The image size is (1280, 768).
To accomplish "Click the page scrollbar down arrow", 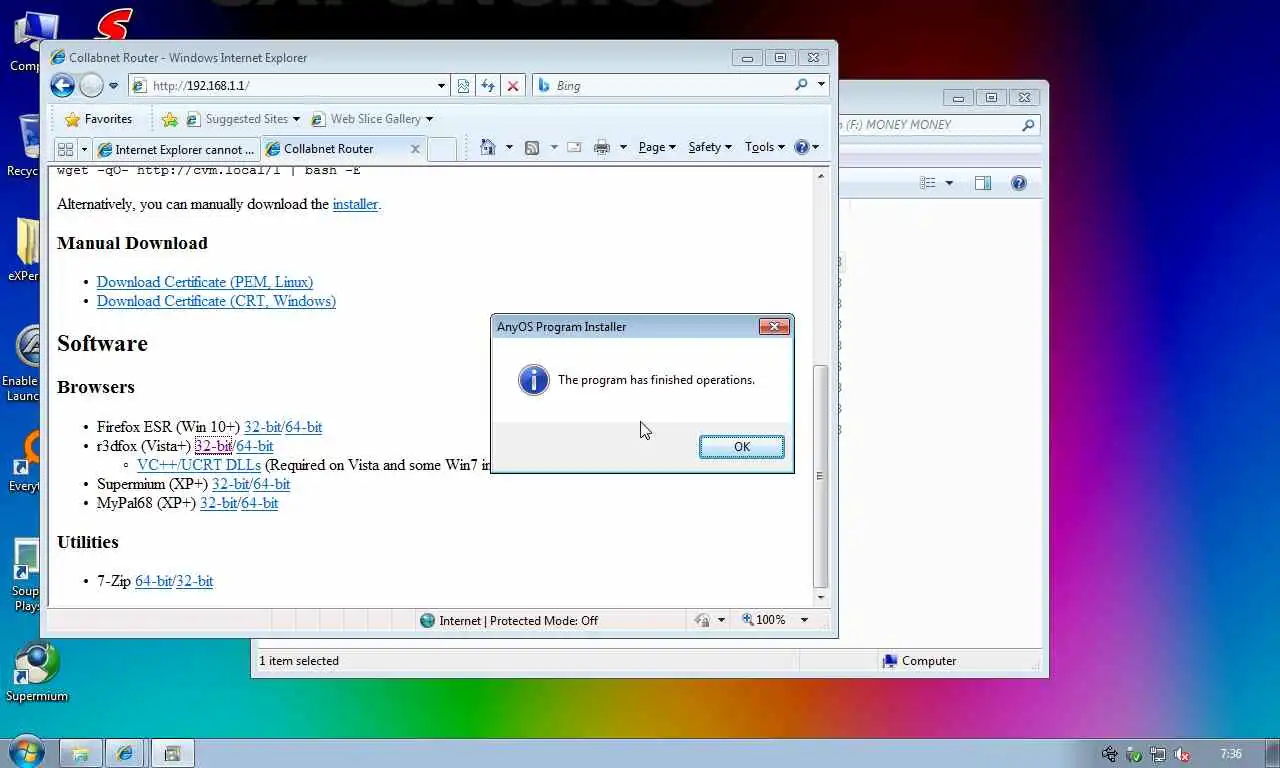I will point(821,597).
